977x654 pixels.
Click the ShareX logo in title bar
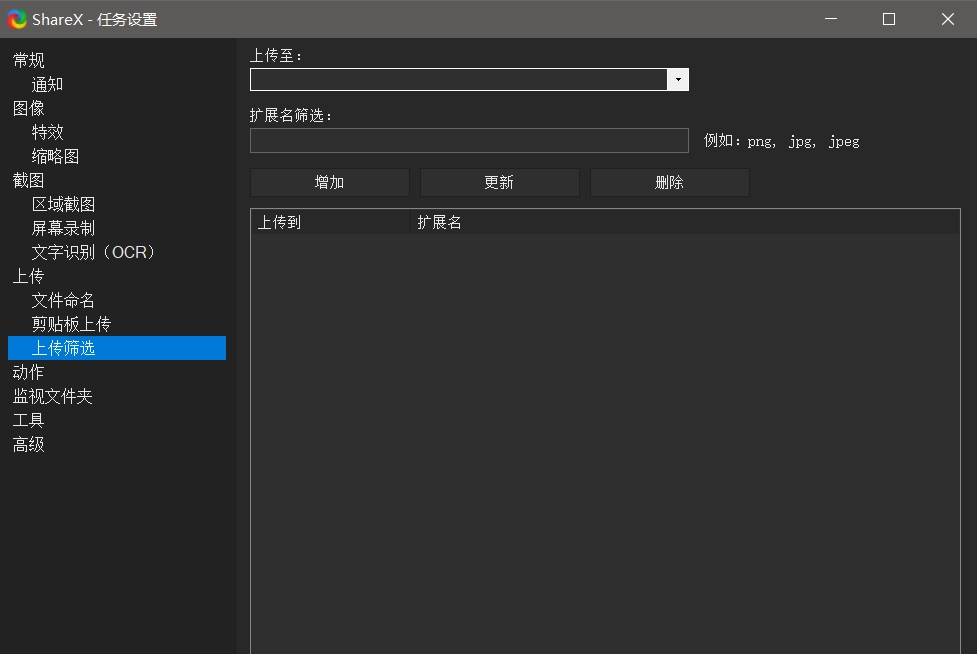click(17, 19)
